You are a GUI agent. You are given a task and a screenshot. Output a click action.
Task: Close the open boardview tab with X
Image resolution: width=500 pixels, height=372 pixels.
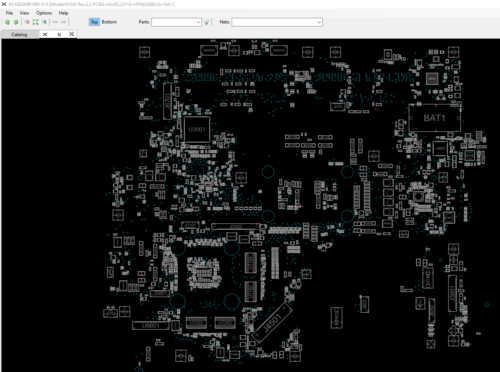coord(71,34)
